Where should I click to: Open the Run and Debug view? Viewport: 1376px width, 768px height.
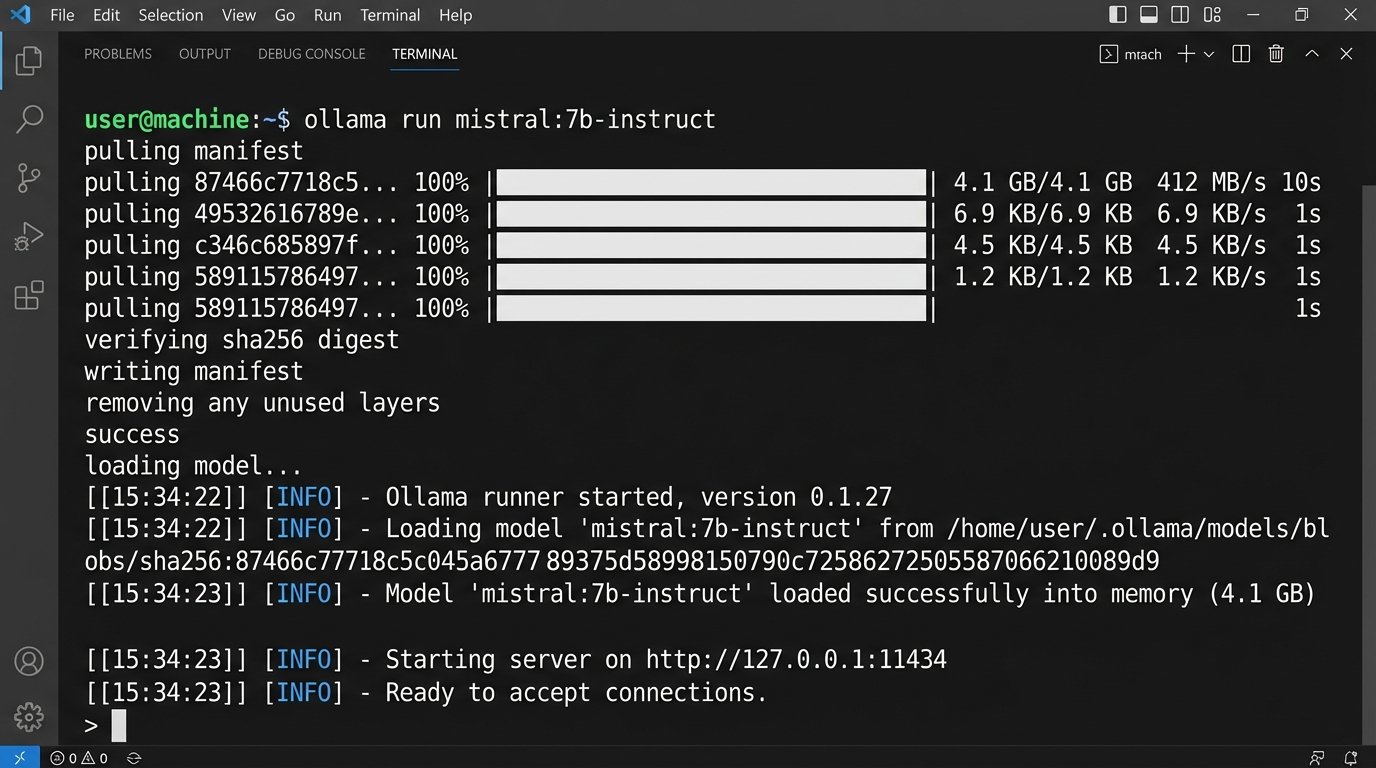(x=29, y=237)
